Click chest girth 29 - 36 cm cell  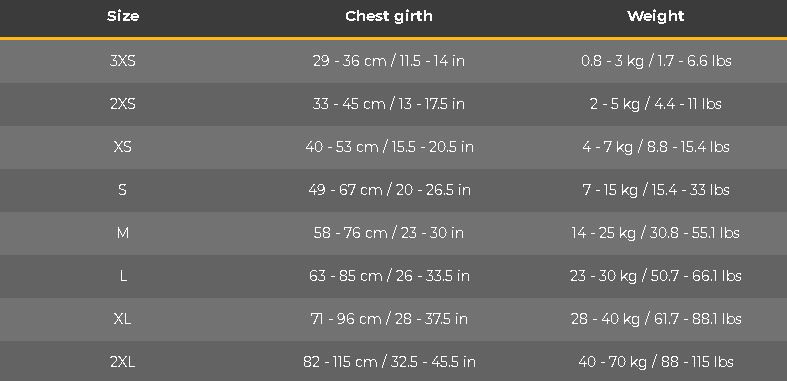tap(389, 61)
